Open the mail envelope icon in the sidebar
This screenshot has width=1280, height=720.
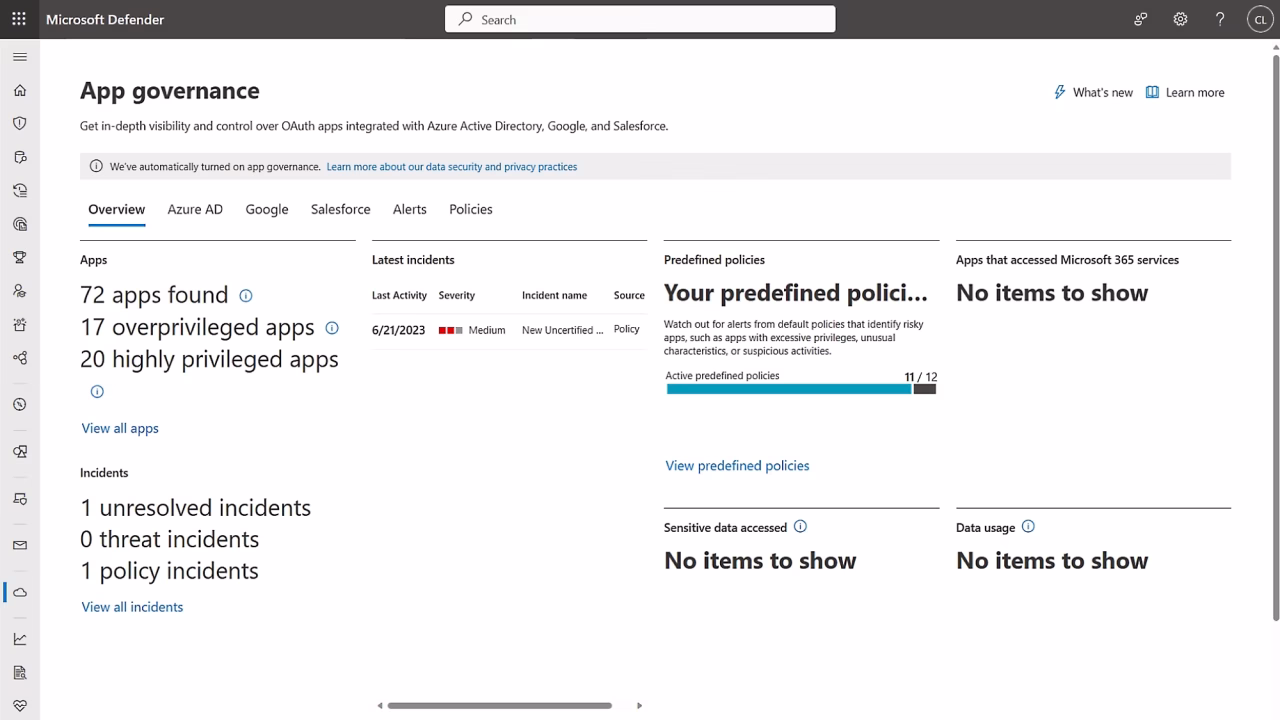[20, 545]
